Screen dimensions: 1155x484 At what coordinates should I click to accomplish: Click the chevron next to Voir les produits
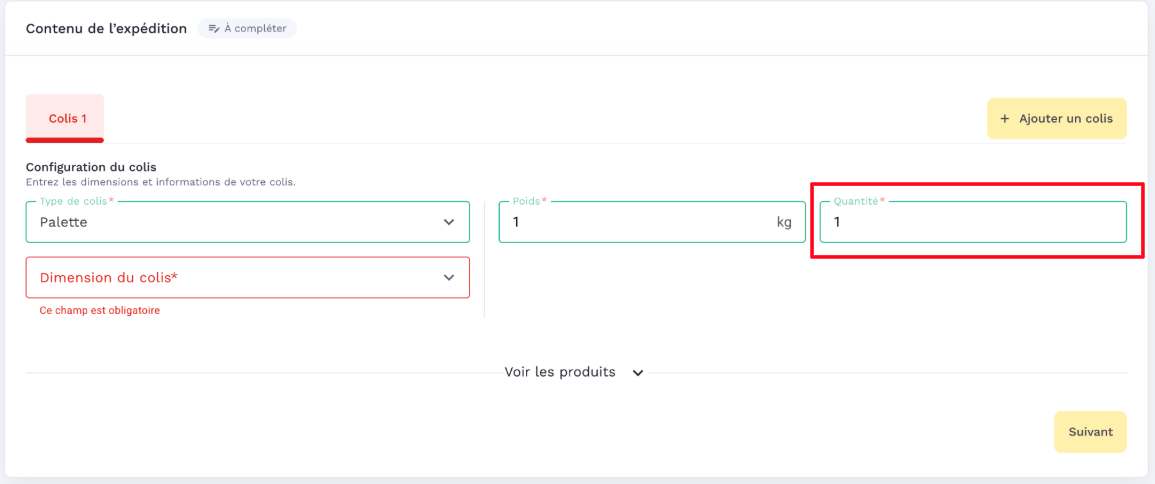[638, 373]
